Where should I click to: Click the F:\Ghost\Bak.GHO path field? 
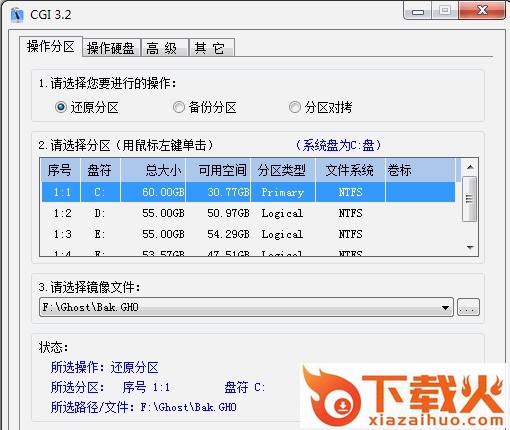[238, 307]
